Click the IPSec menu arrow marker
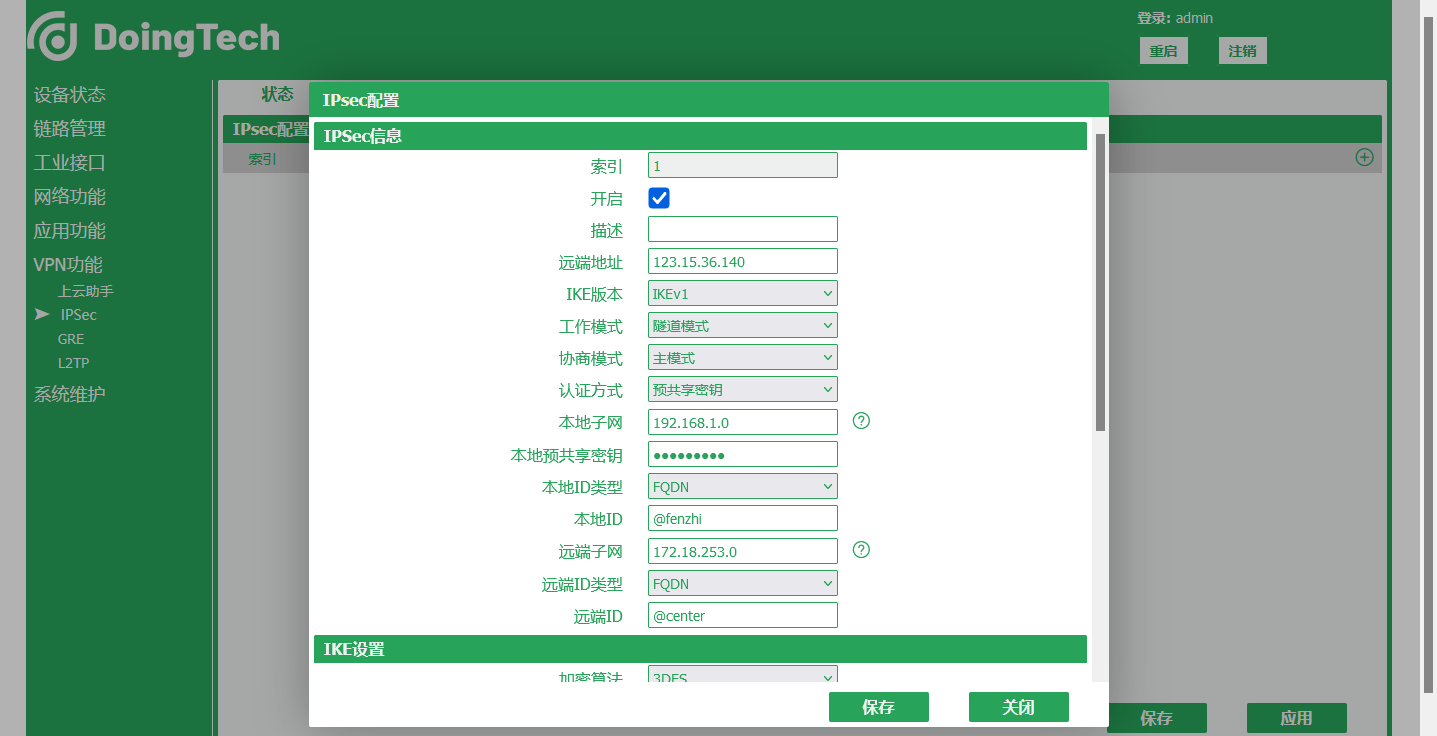 [42, 314]
